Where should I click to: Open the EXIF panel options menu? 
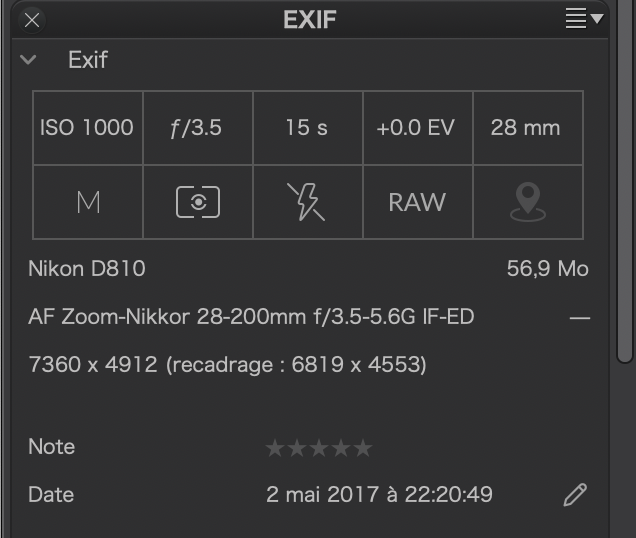[584, 18]
